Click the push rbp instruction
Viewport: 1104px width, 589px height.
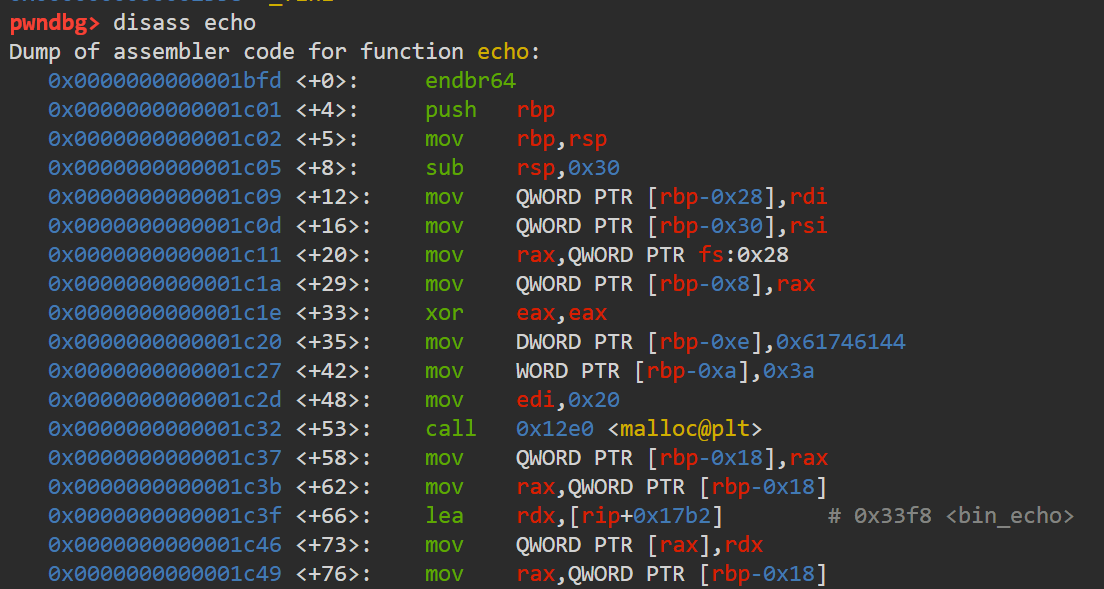pos(490,110)
